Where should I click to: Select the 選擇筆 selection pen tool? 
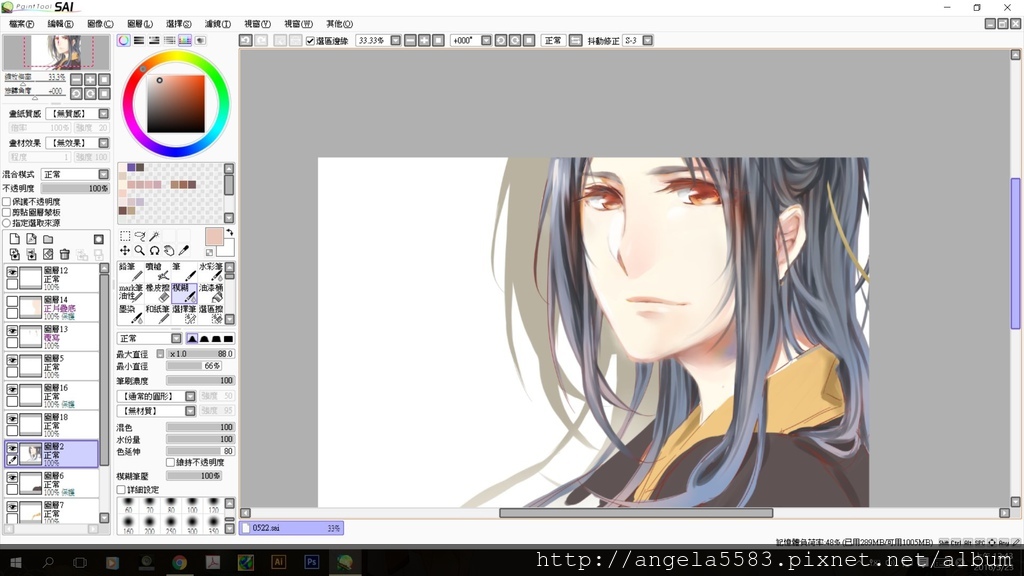184,313
